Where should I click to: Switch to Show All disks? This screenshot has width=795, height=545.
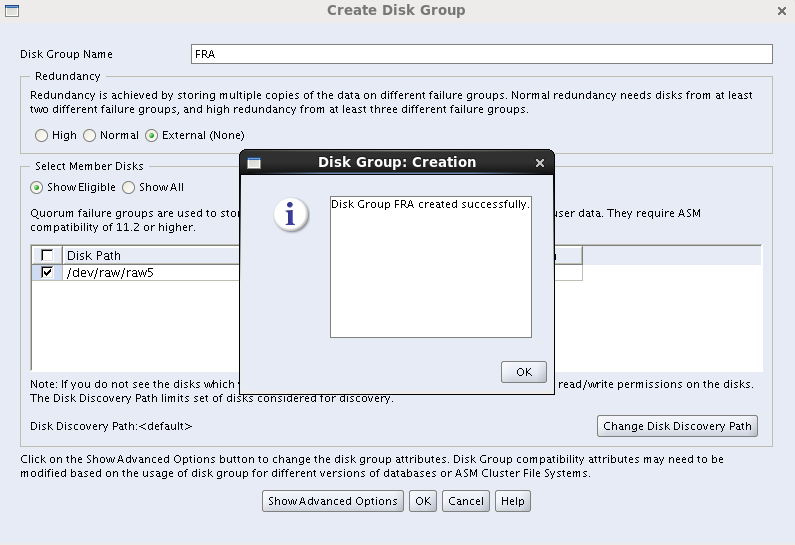[x=128, y=188]
